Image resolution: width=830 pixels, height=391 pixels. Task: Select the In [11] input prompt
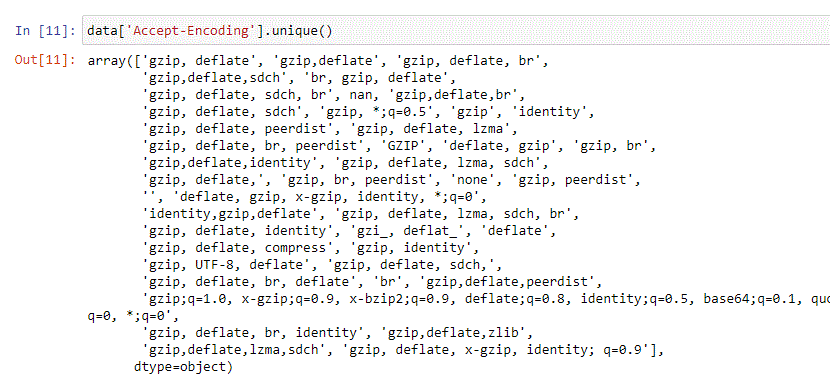pyautogui.click(x=45, y=31)
